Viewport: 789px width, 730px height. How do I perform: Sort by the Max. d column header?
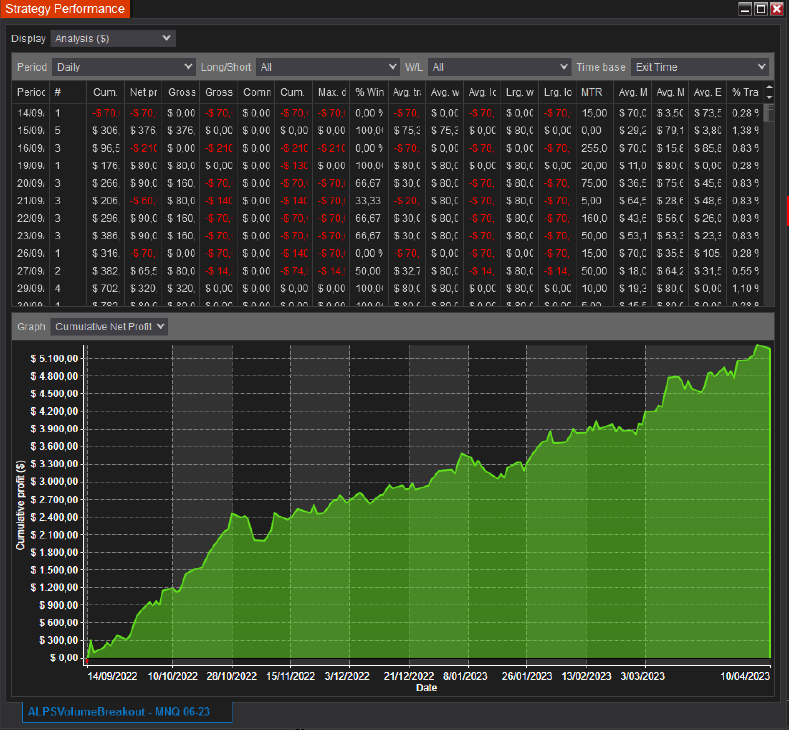point(332,92)
